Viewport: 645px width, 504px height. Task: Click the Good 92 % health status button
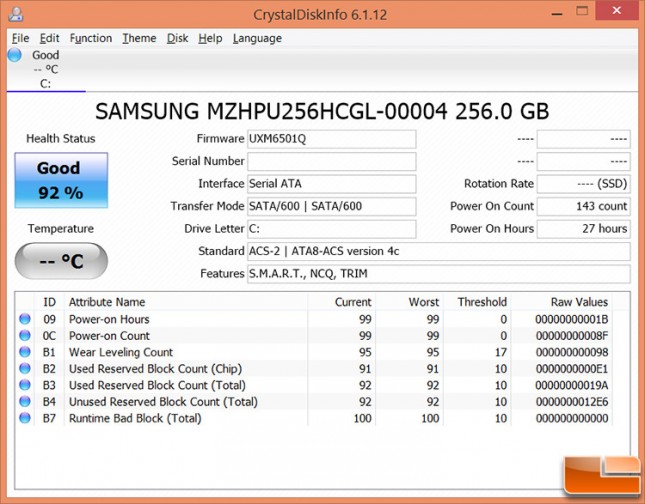61,180
